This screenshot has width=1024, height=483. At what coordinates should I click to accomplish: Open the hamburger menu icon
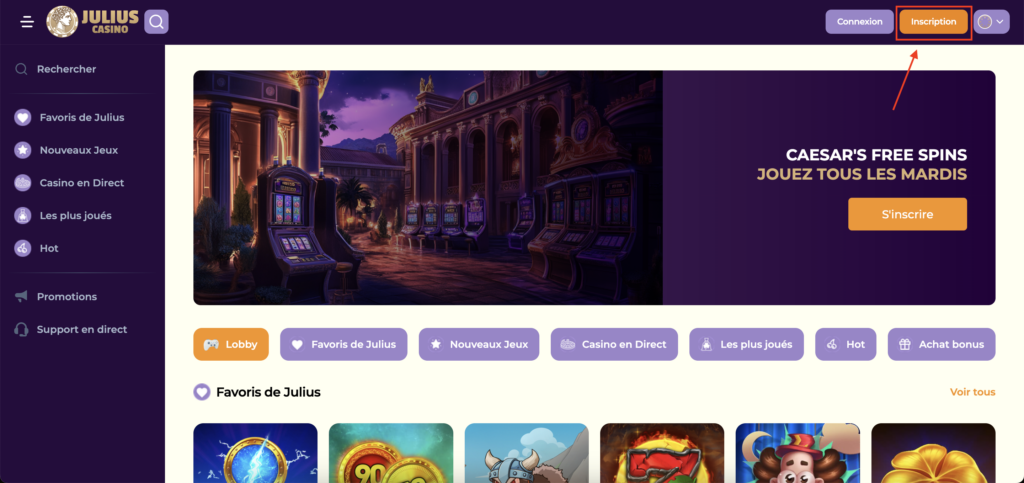click(27, 22)
